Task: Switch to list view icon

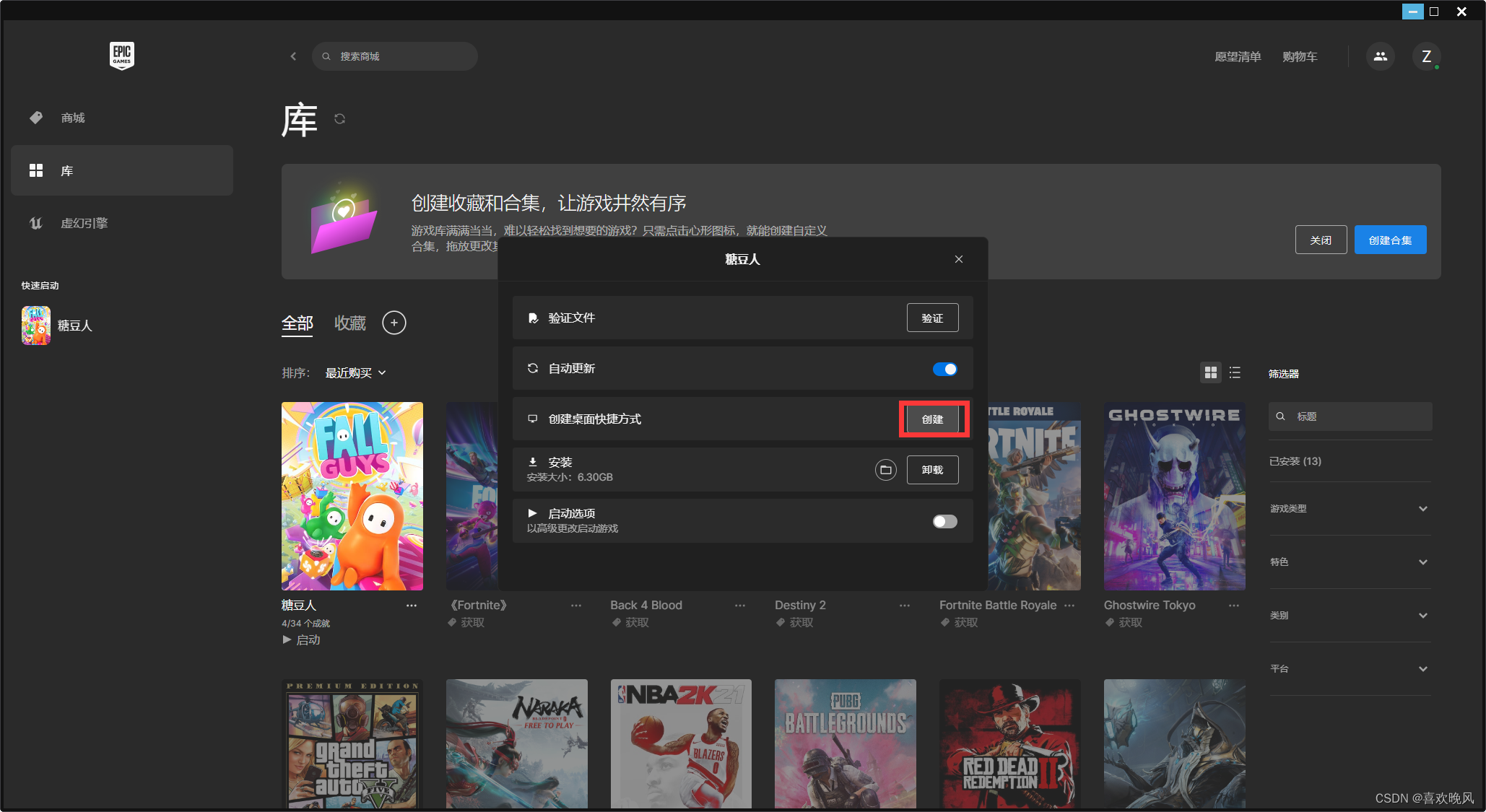Action: (x=1235, y=372)
